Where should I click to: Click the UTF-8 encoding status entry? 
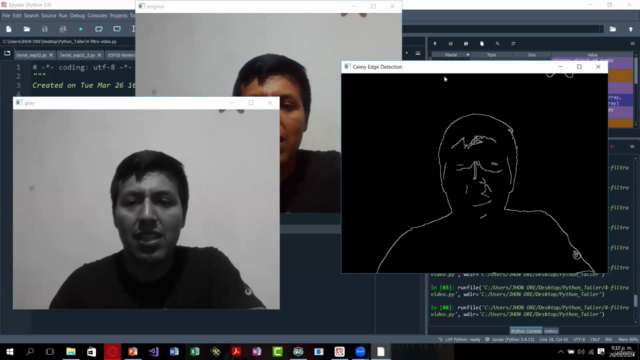[x=579, y=340]
